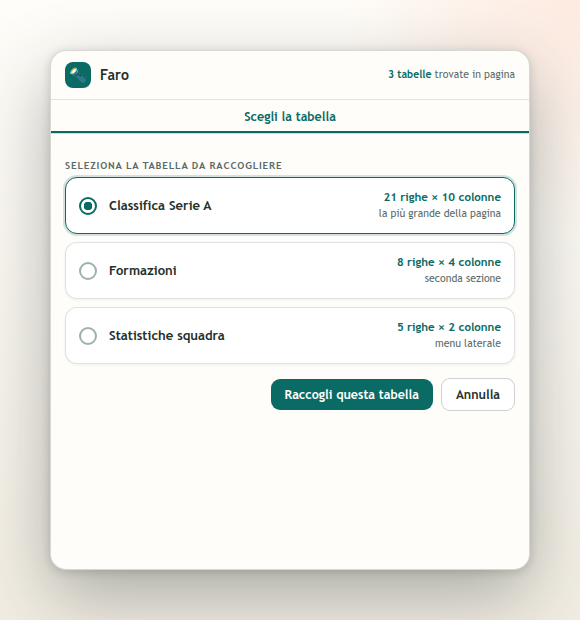The image size is (580, 620).
Task: Open the Scegli la tabella tab
Action: pyautogui.click(x=290, y=116)
